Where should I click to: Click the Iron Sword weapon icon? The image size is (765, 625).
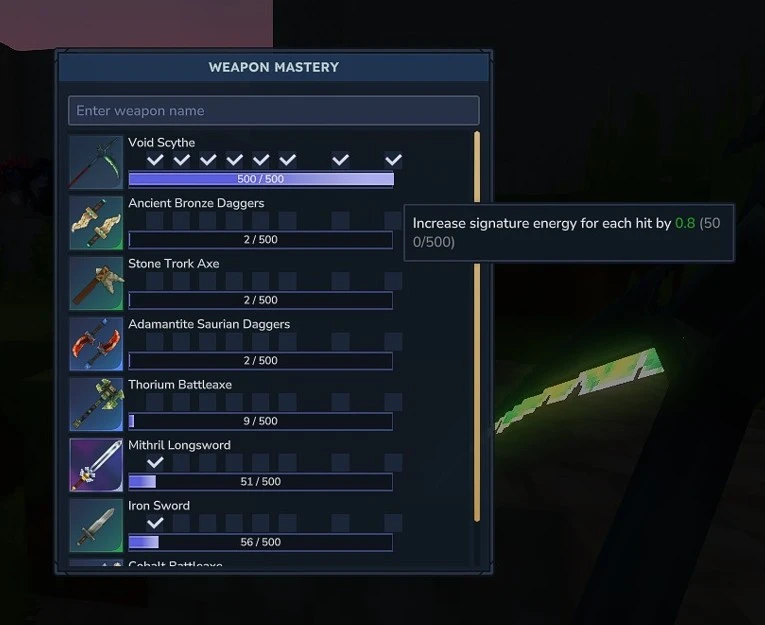(x=96, y=525)
